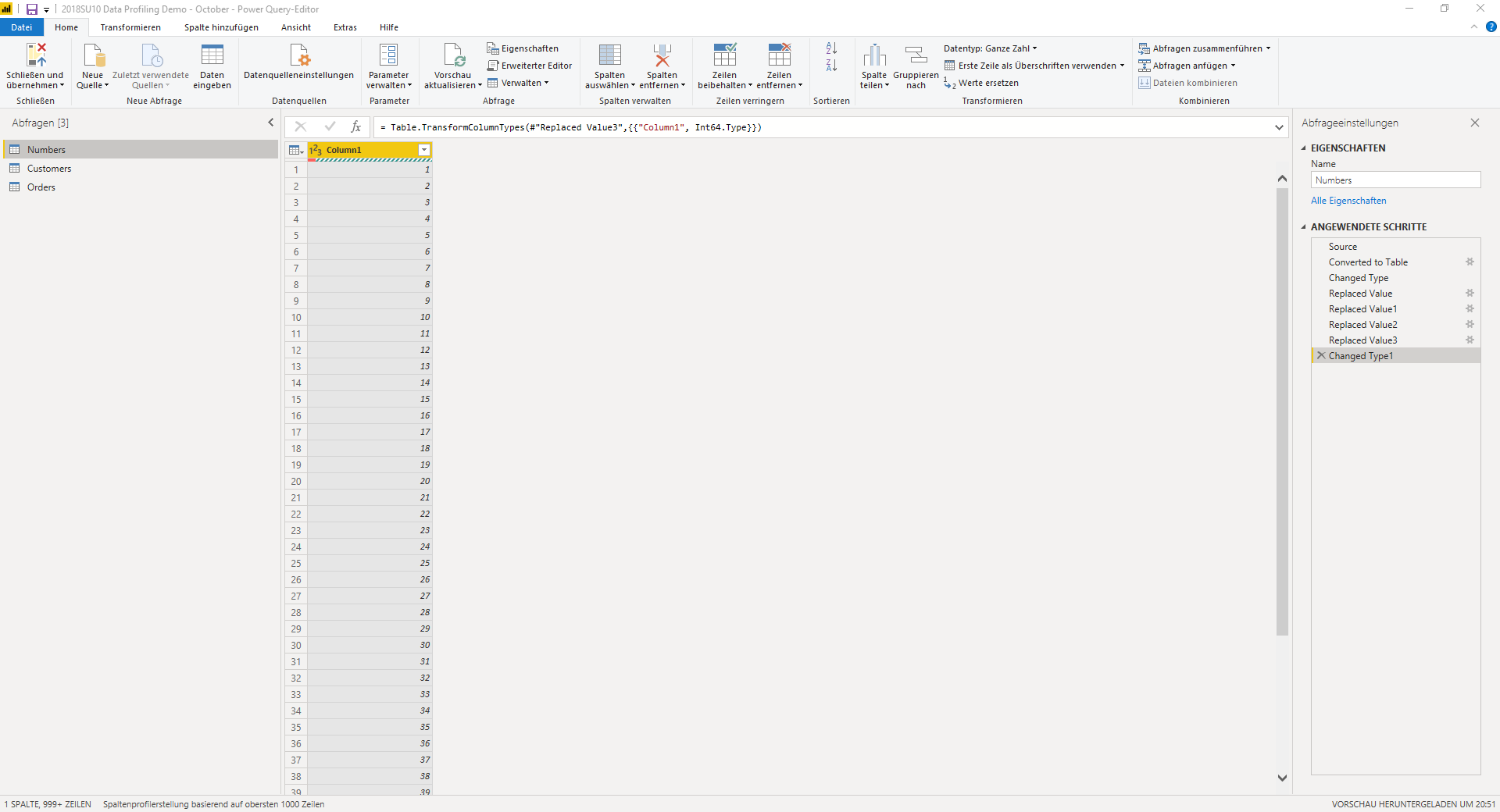Viewport: 1500px width, 812px height.
Task: Open the Neue Quelle button
Action: click(92, 66)
